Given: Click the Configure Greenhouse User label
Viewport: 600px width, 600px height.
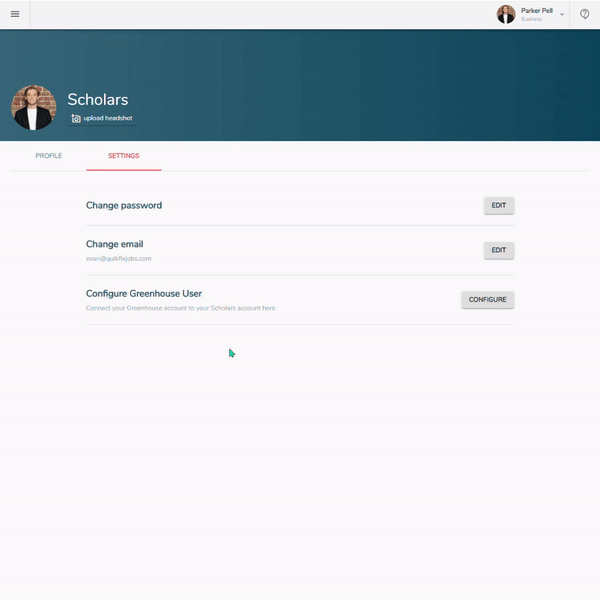Looking at the screenshot, I should pos(143,293).
